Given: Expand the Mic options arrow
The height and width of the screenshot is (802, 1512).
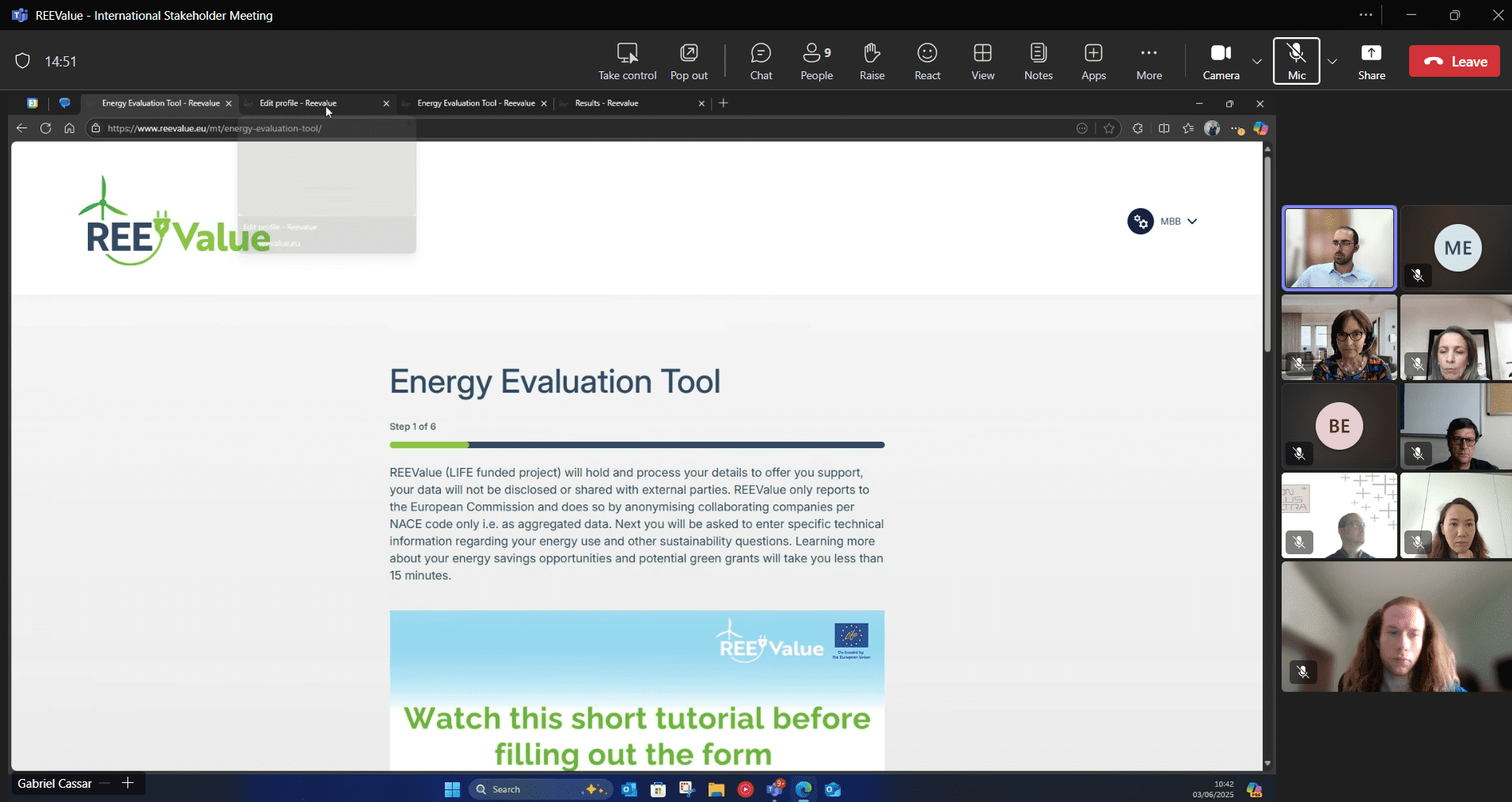Looking at the screenshot, I should (1332, 62).
